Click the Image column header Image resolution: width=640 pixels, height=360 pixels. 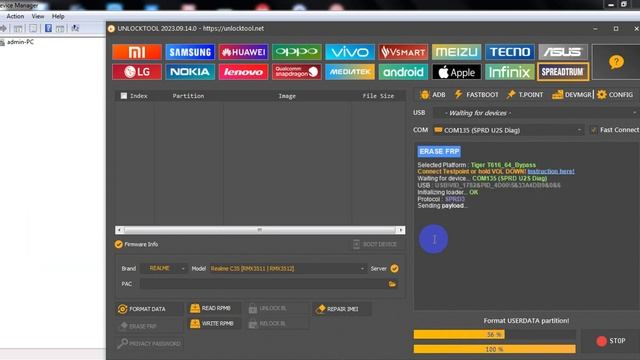[287, 96]
